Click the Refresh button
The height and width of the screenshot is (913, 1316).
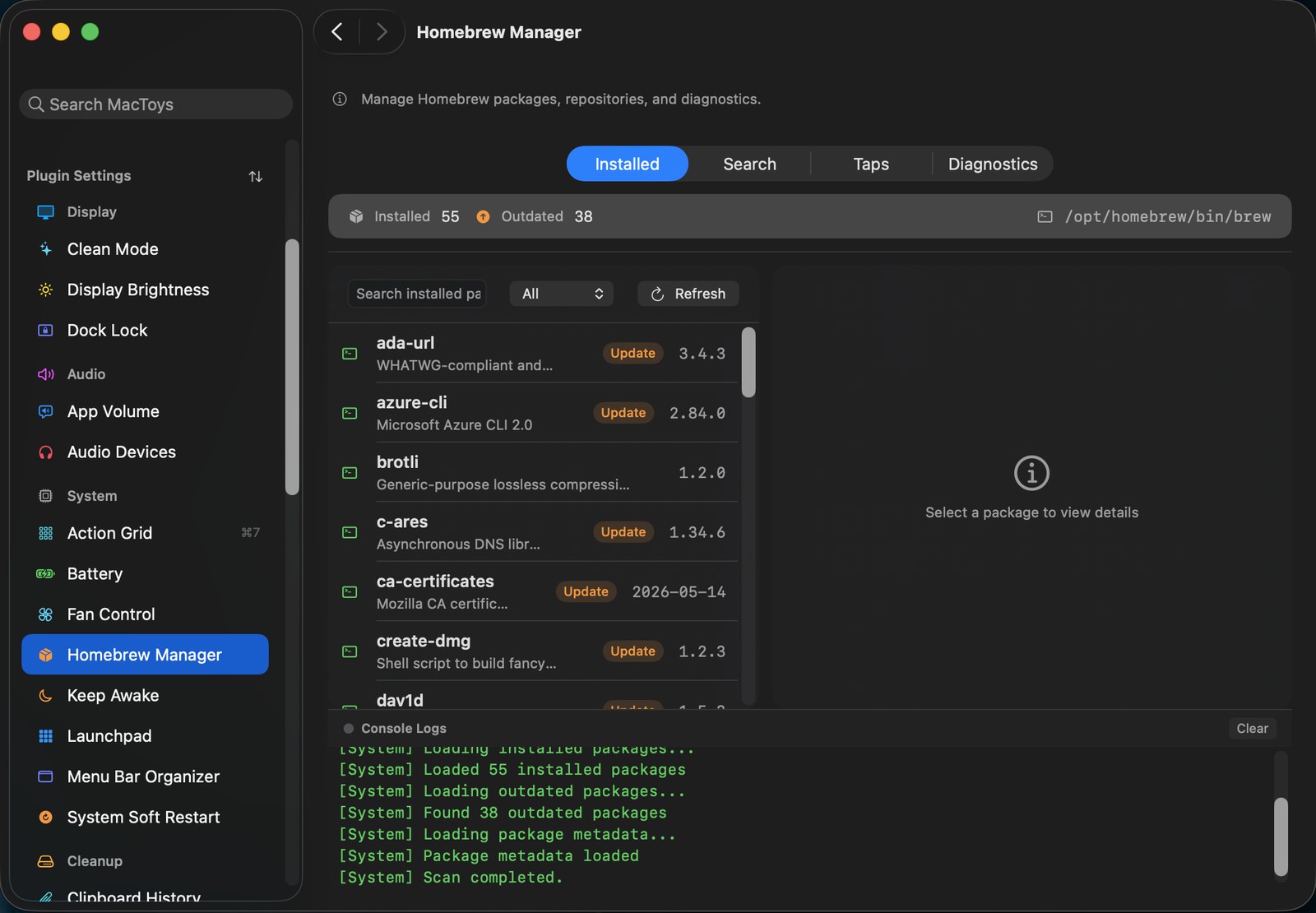[x=688, y=294]
